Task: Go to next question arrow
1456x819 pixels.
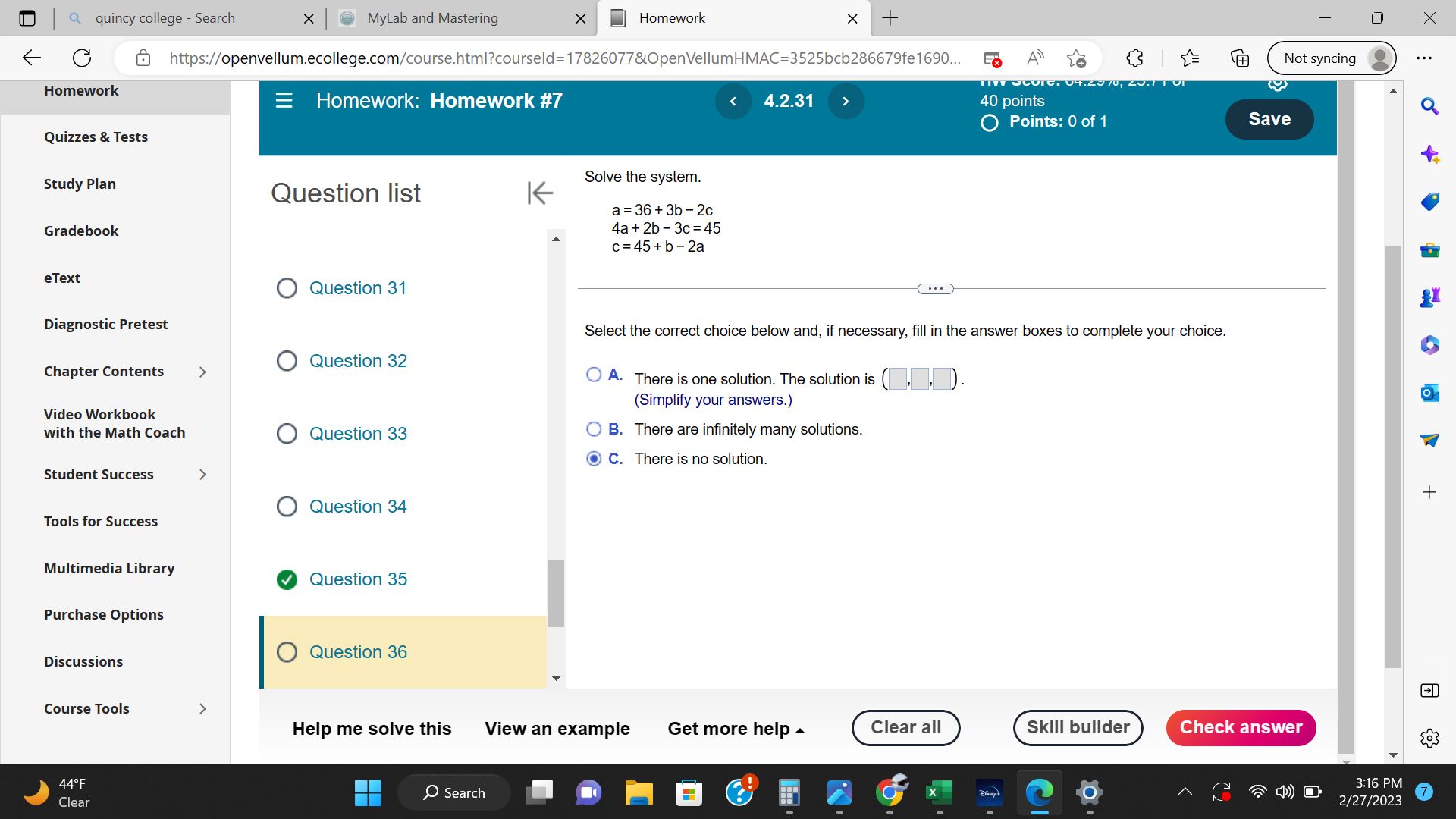Action: pyautogui.click(x=846, y=102)
